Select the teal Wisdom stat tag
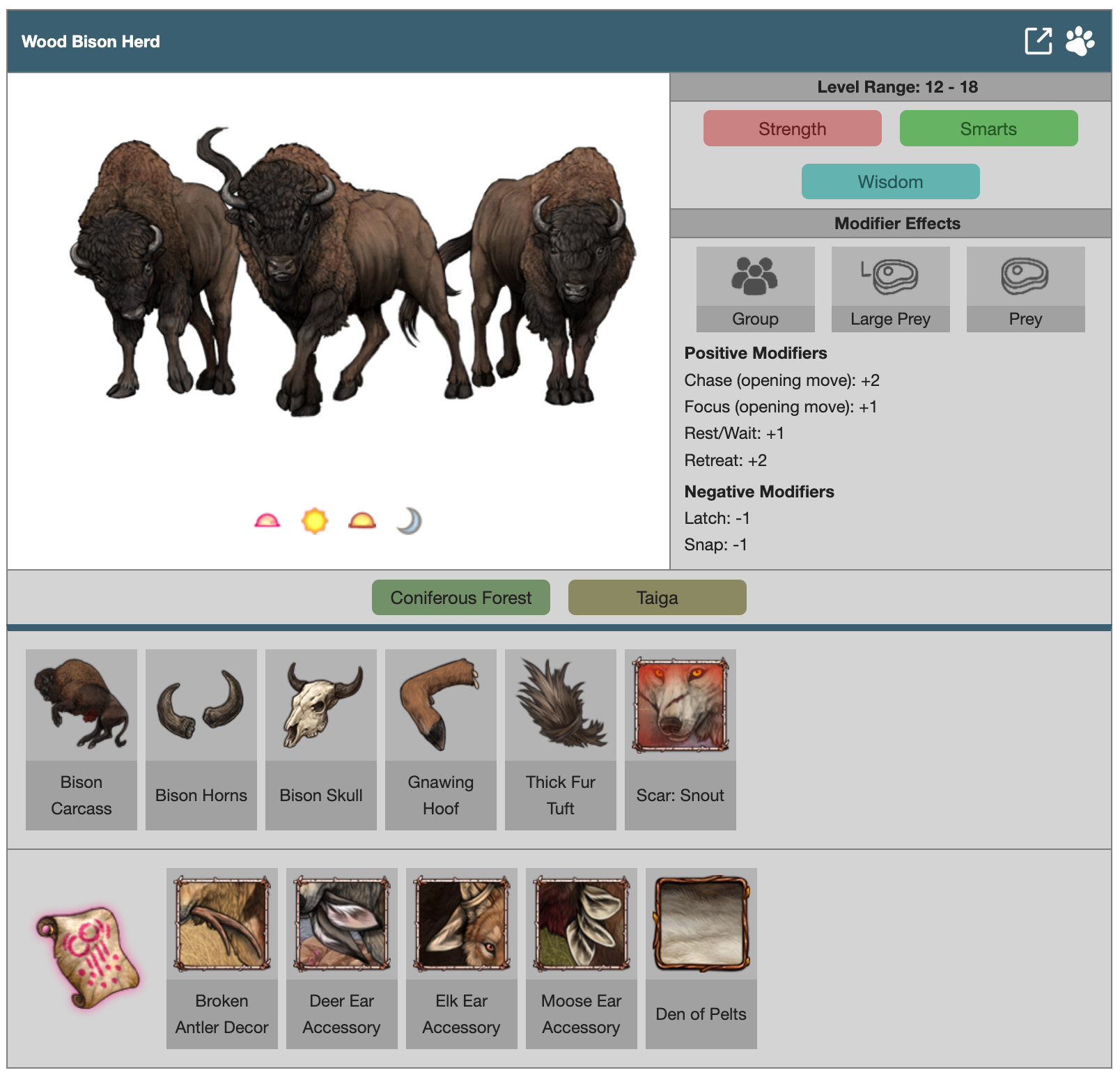 click(x=890, y=182)
